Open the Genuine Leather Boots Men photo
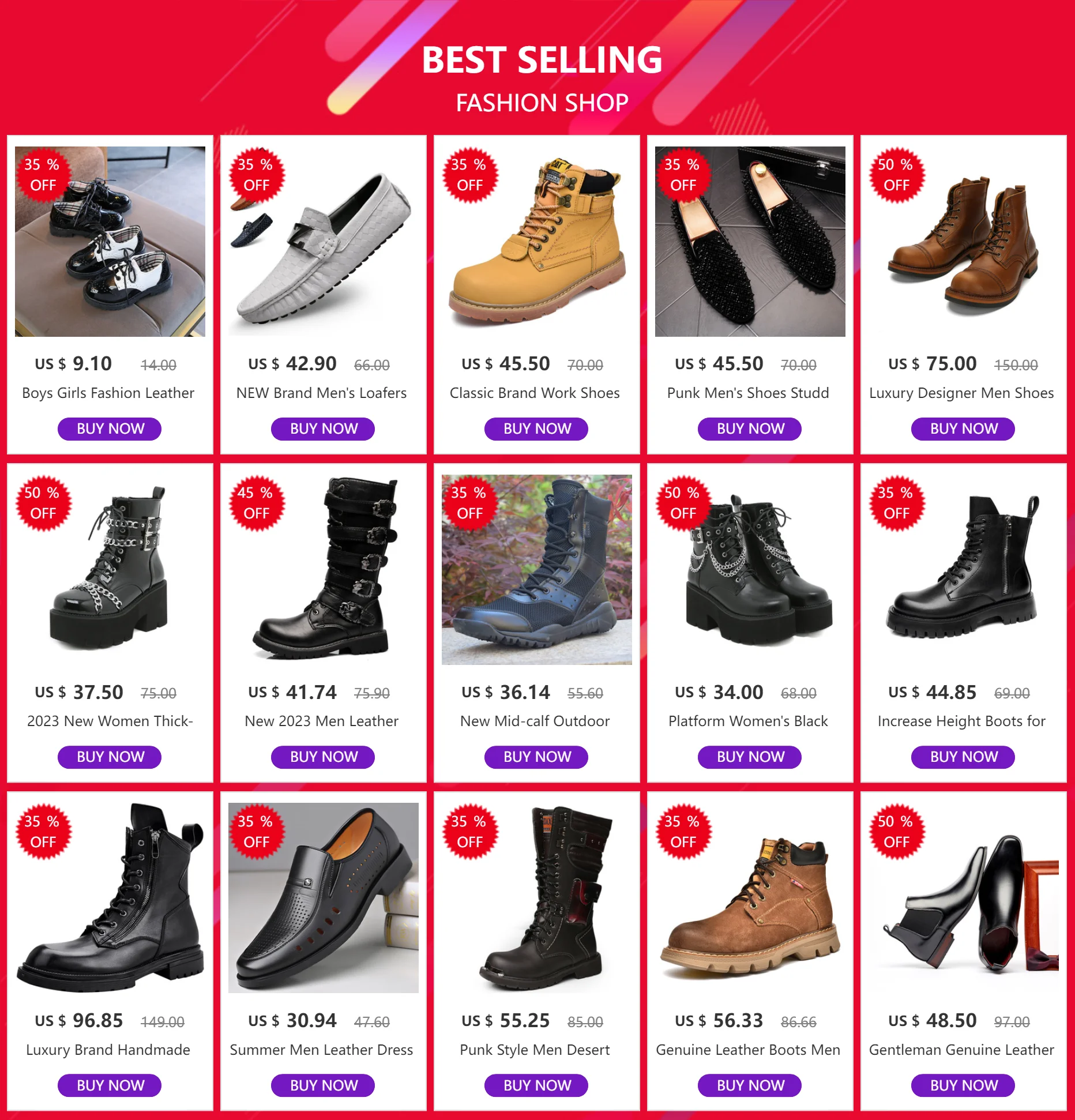Viewport: 1075px width, 1120px height. [750, 898]
